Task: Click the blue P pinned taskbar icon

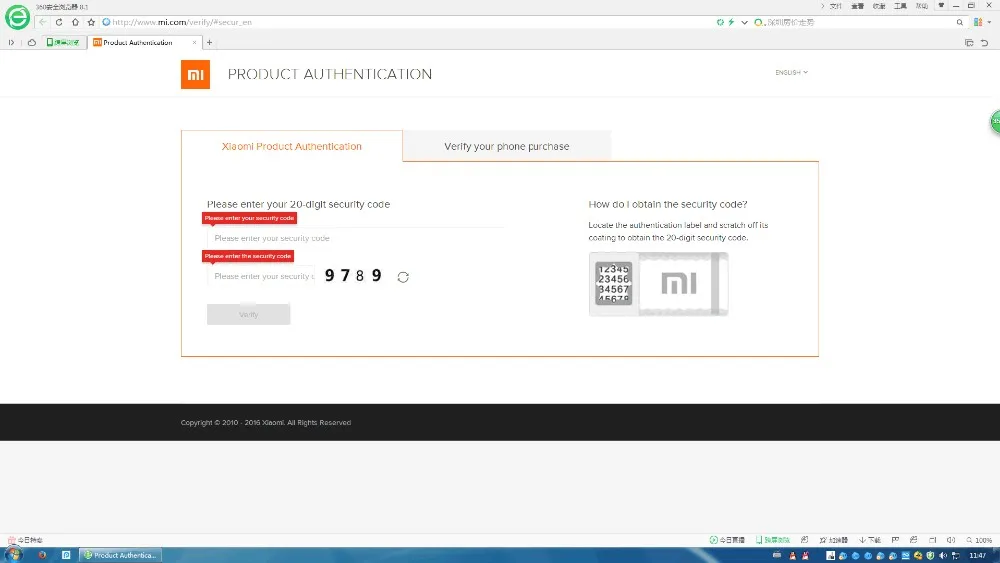Action: (66, 555)
